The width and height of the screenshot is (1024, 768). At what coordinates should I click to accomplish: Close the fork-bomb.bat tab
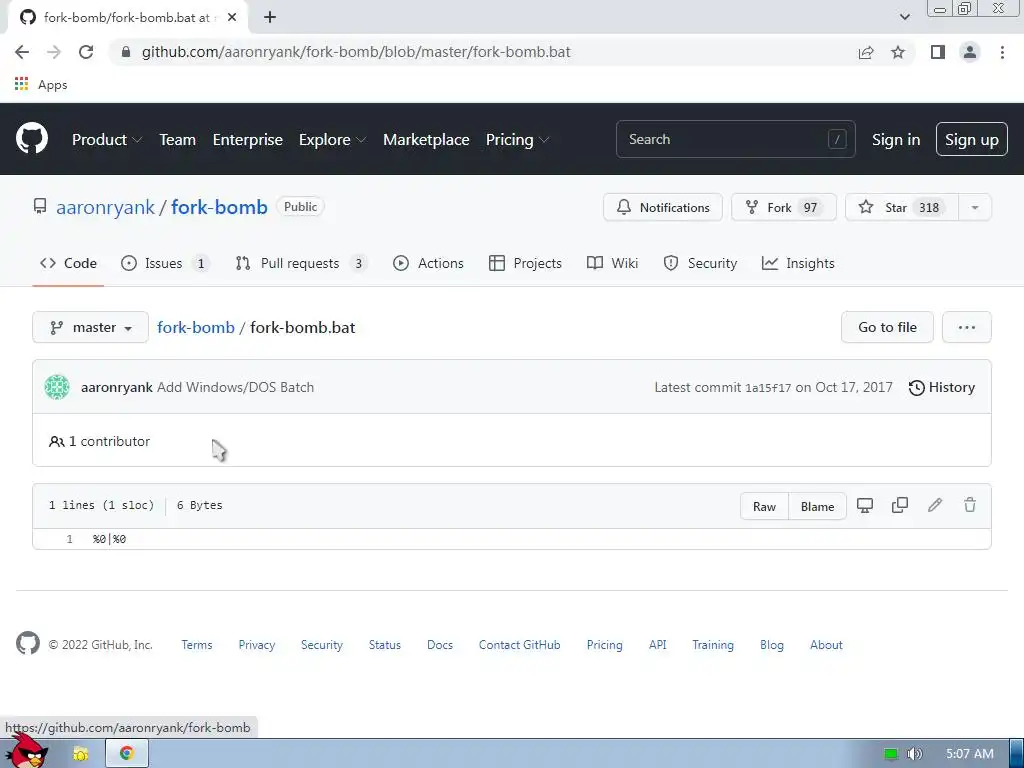232,18
